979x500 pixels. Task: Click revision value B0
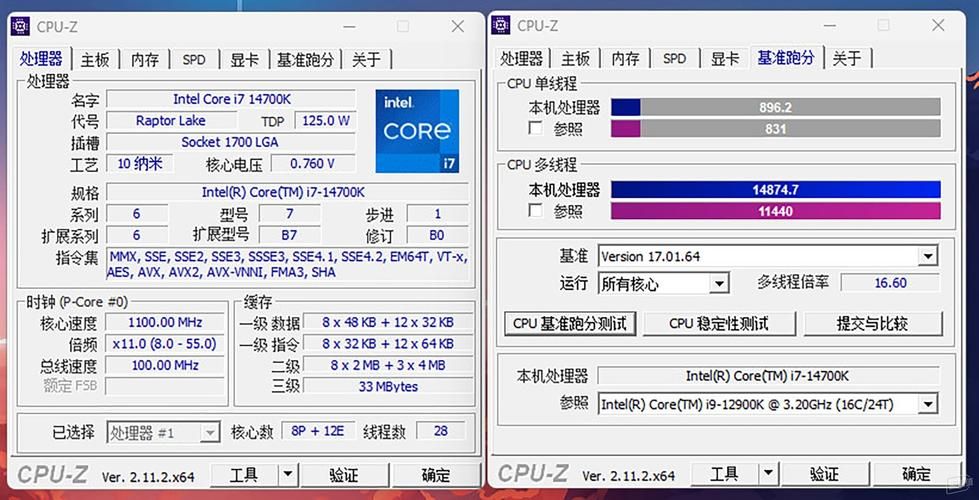tap(437, 235)
